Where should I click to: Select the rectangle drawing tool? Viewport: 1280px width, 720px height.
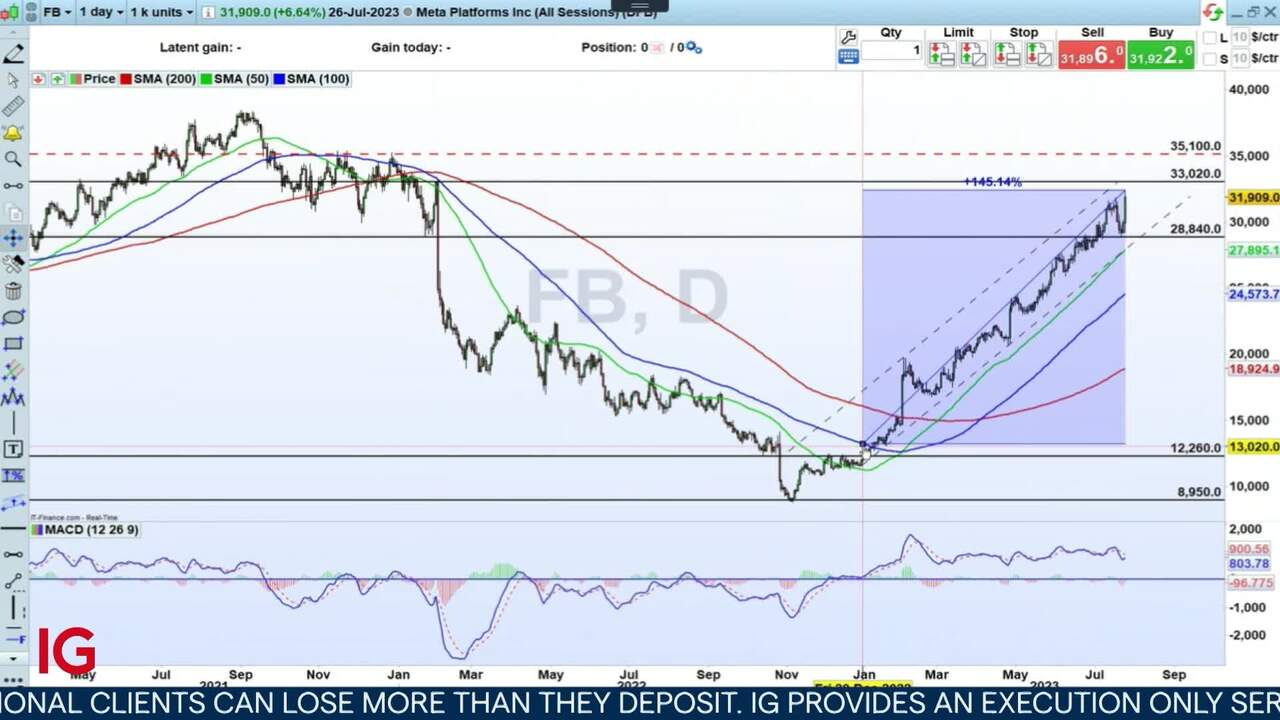[x=13, y=344]
